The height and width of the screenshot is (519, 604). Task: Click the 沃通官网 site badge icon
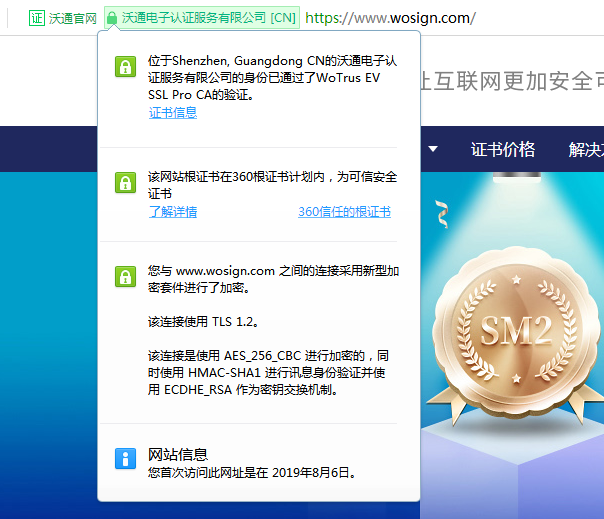(x=37, y=18)
